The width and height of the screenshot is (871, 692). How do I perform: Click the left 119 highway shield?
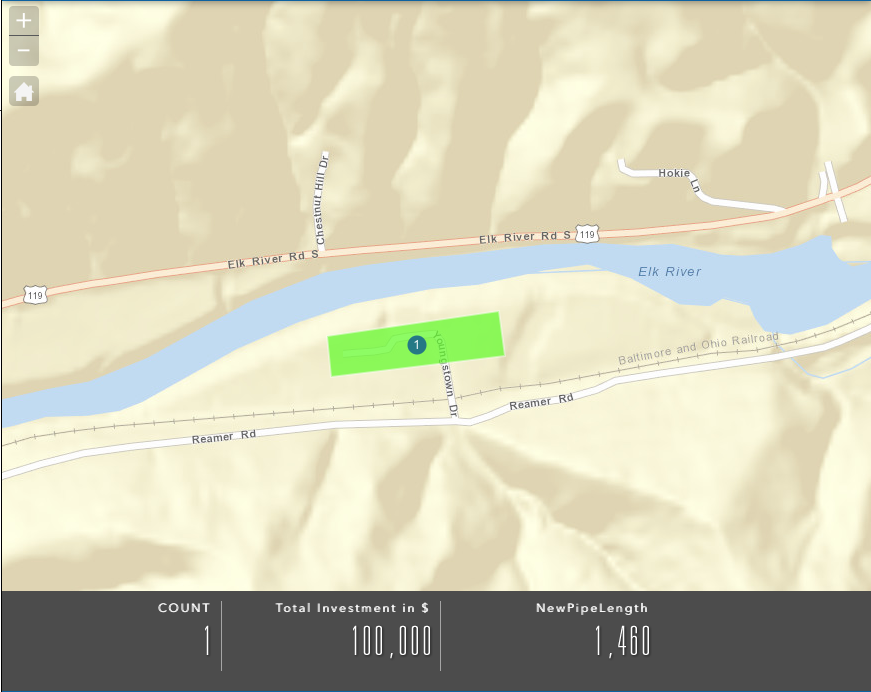[35, 295]
